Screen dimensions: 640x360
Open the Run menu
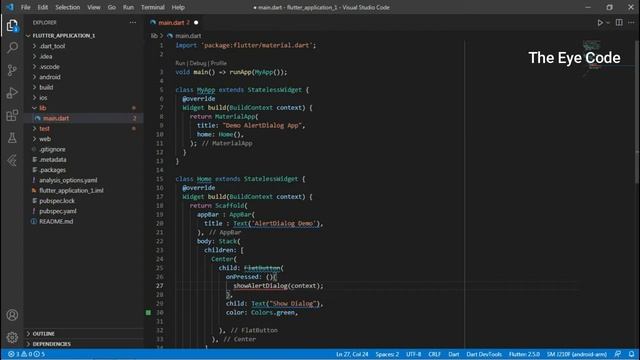(128, 7)
